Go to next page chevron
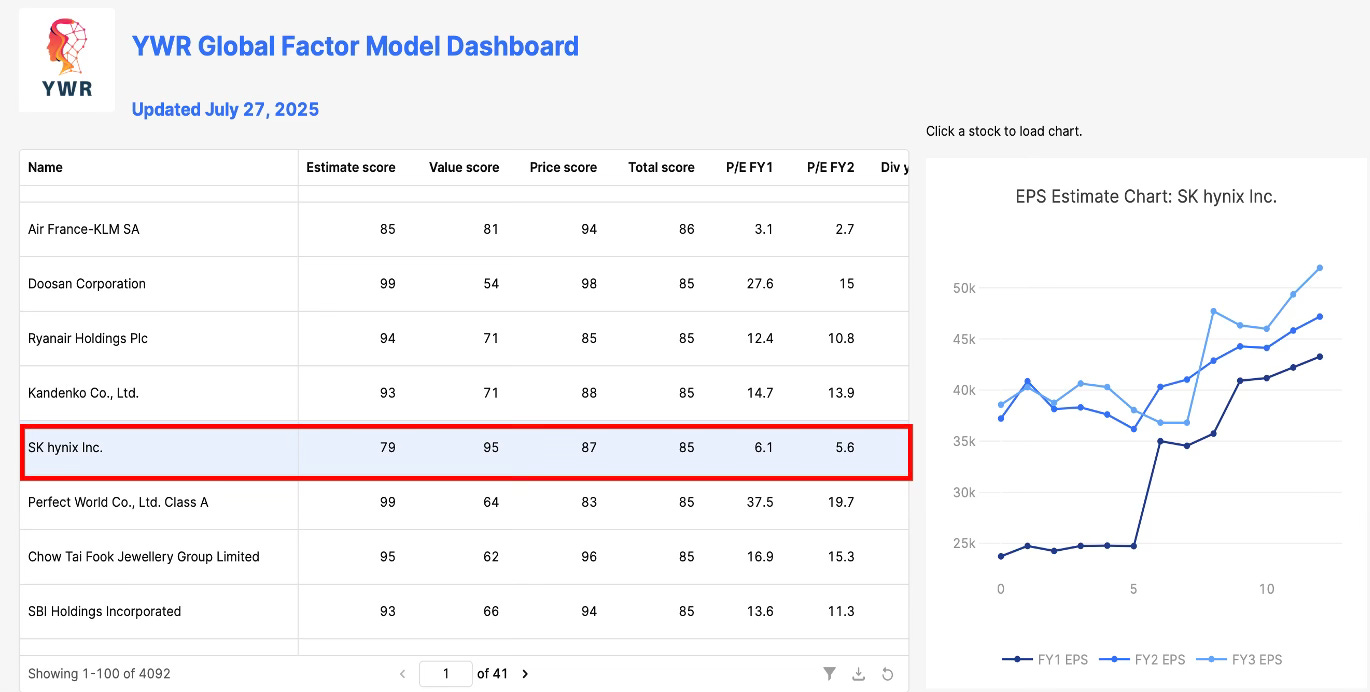Image resolution: width=1370 pixels, height=692 pixels. (525, 674)
